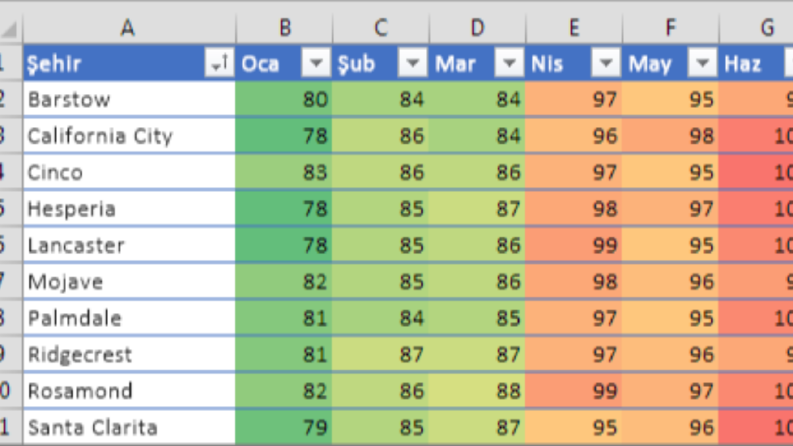Open the Mar column filter dropdown
Viewport: 793px width, 446px height.
pos(509,63)
